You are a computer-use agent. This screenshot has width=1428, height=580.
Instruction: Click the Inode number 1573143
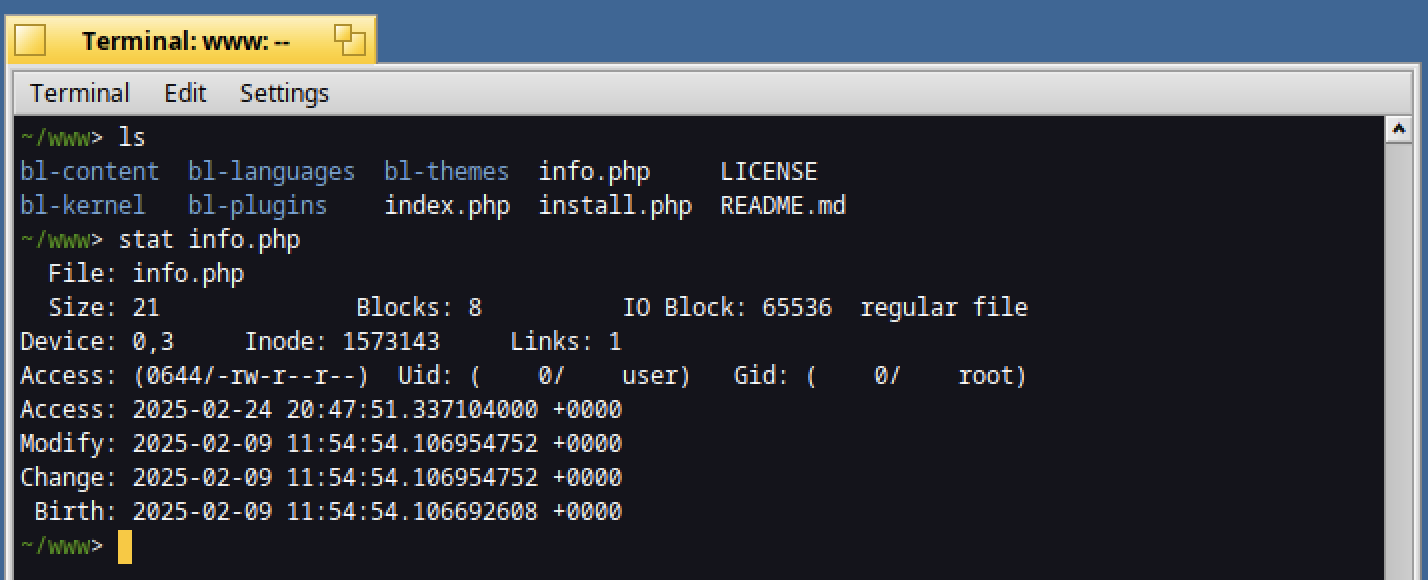391,342
